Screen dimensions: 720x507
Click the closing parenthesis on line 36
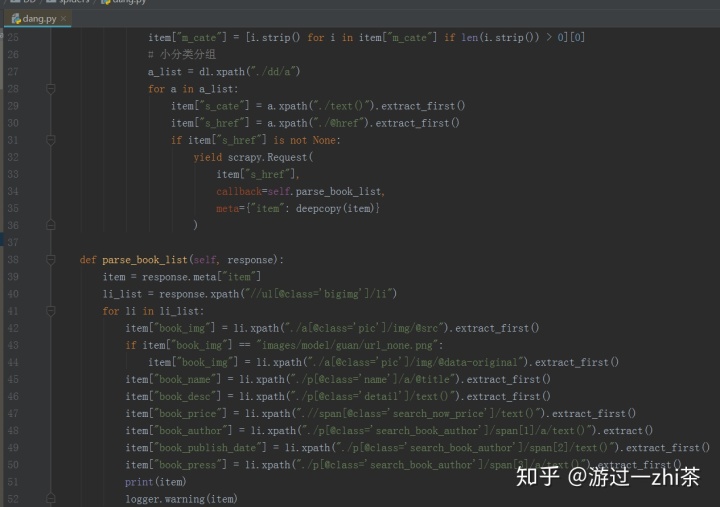pyautogui.click(x=196, y=225)
